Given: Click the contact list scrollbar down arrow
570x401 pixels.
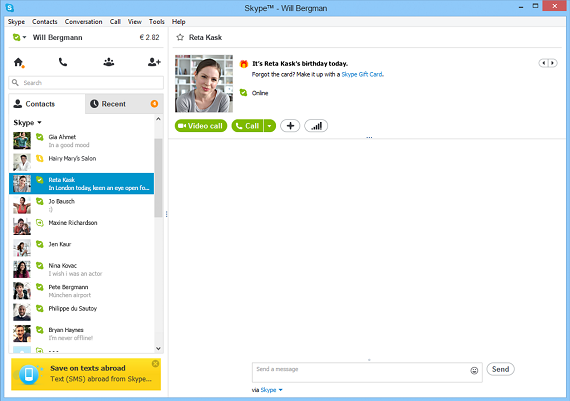Looking at the screenshot, I should pyautogui.click(x=158, y=348).
